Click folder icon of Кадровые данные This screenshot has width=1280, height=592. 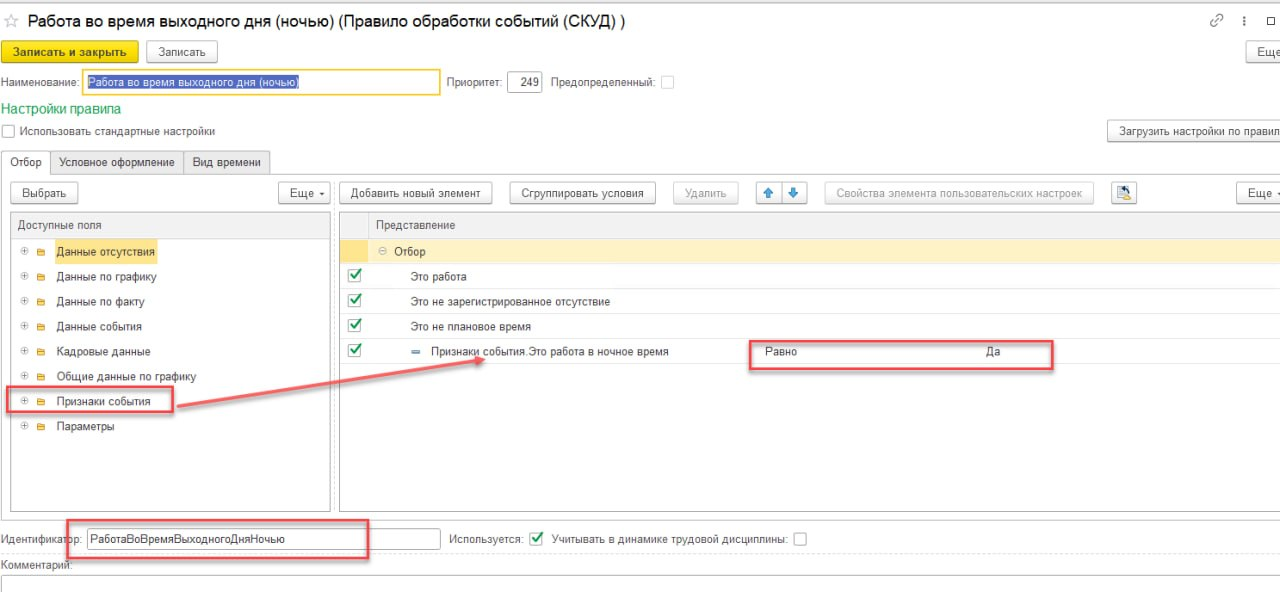point(41,352)
